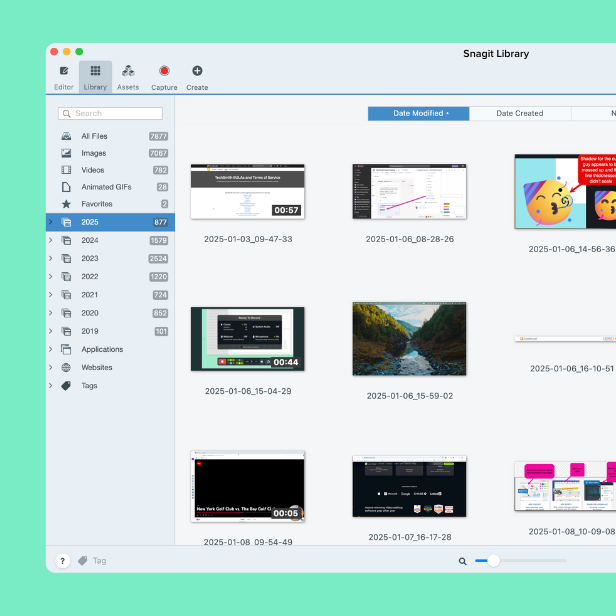
Task: Select video thumbnail 2025-01-06_15-04-29
Action: [x=248, y=339]
